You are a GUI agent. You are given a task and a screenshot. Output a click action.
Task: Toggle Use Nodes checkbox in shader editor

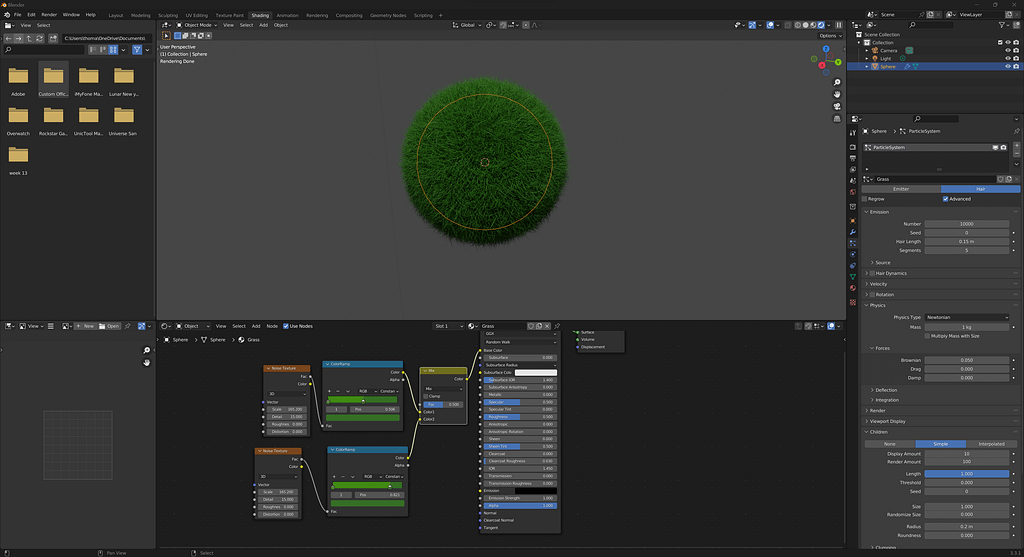click(x=286, y=326)
